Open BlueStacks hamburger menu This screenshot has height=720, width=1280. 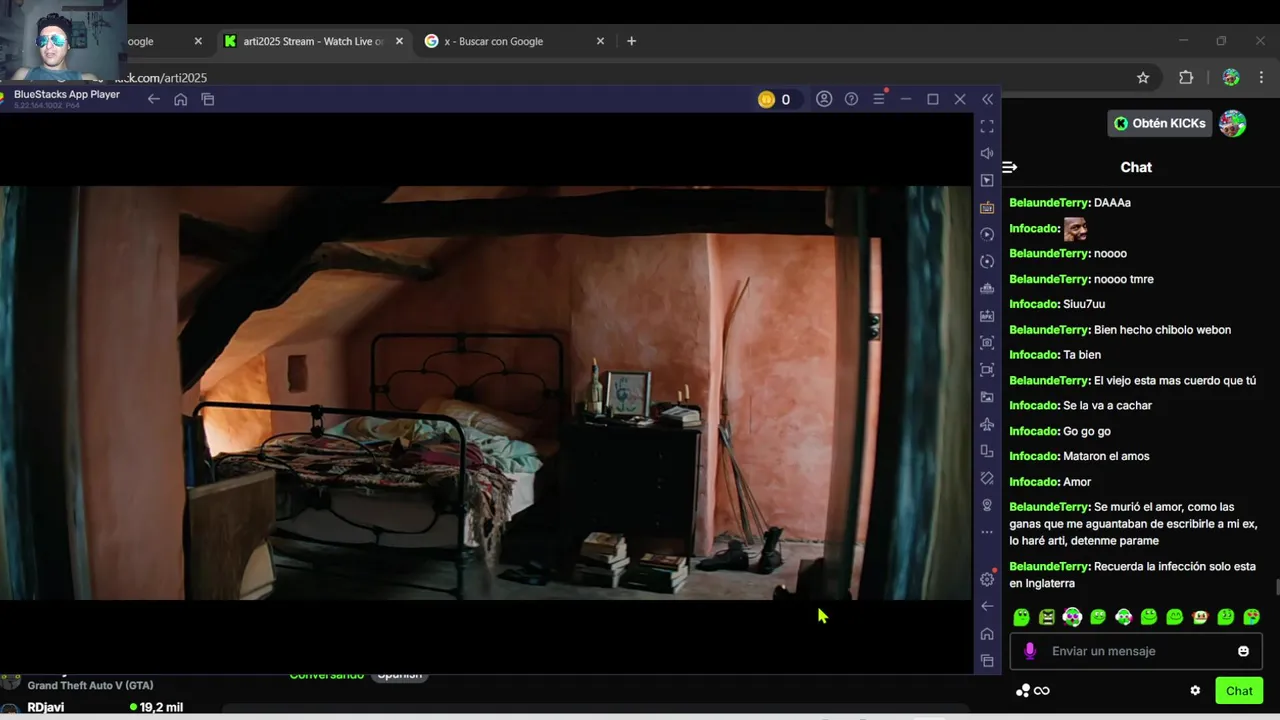[879, 99]
